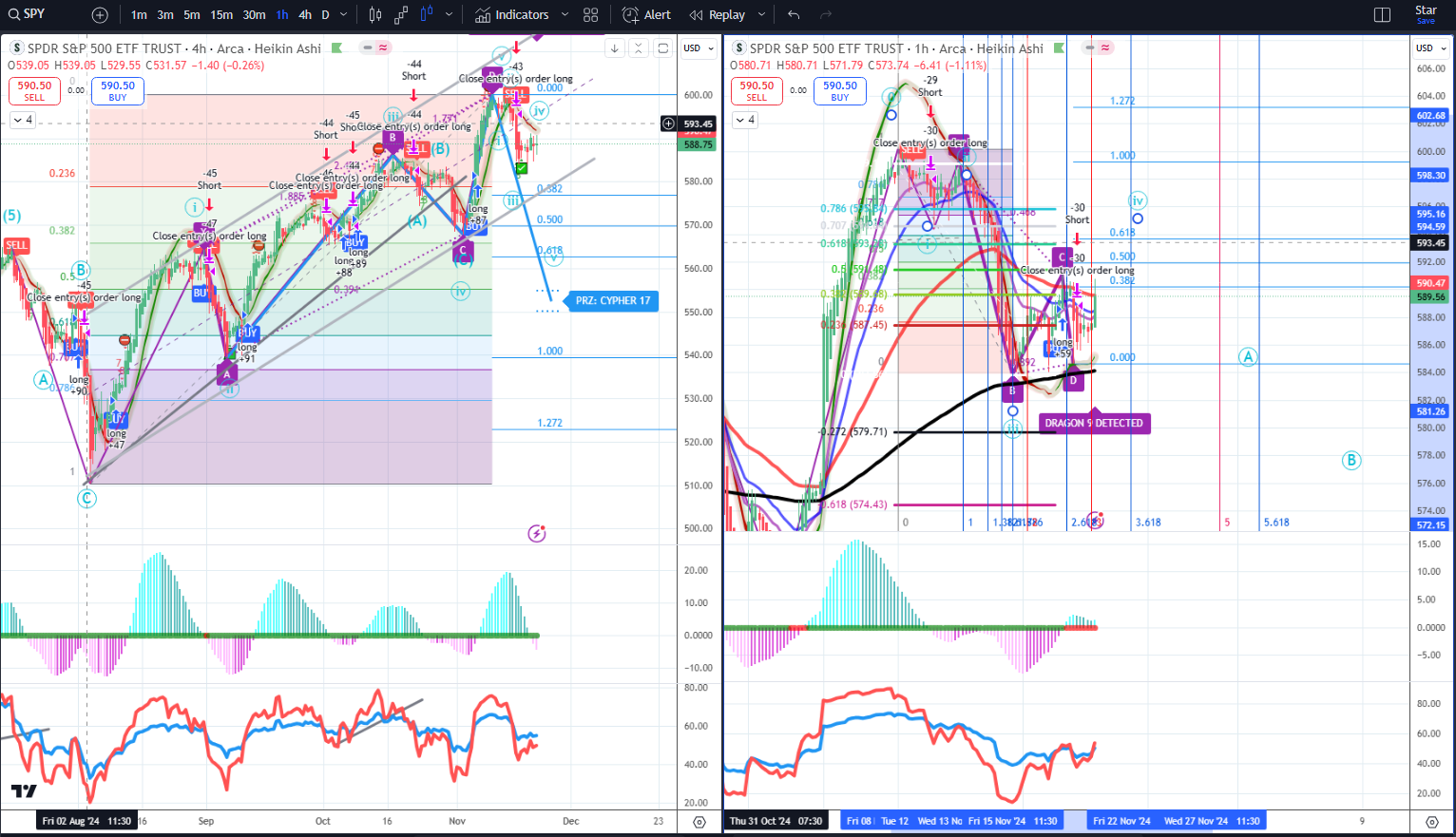The height and width of the screenshot is (837, 1456).
Task: Click the Fri 02 Aug '24 11:30 date label
Action: [86, 821]
